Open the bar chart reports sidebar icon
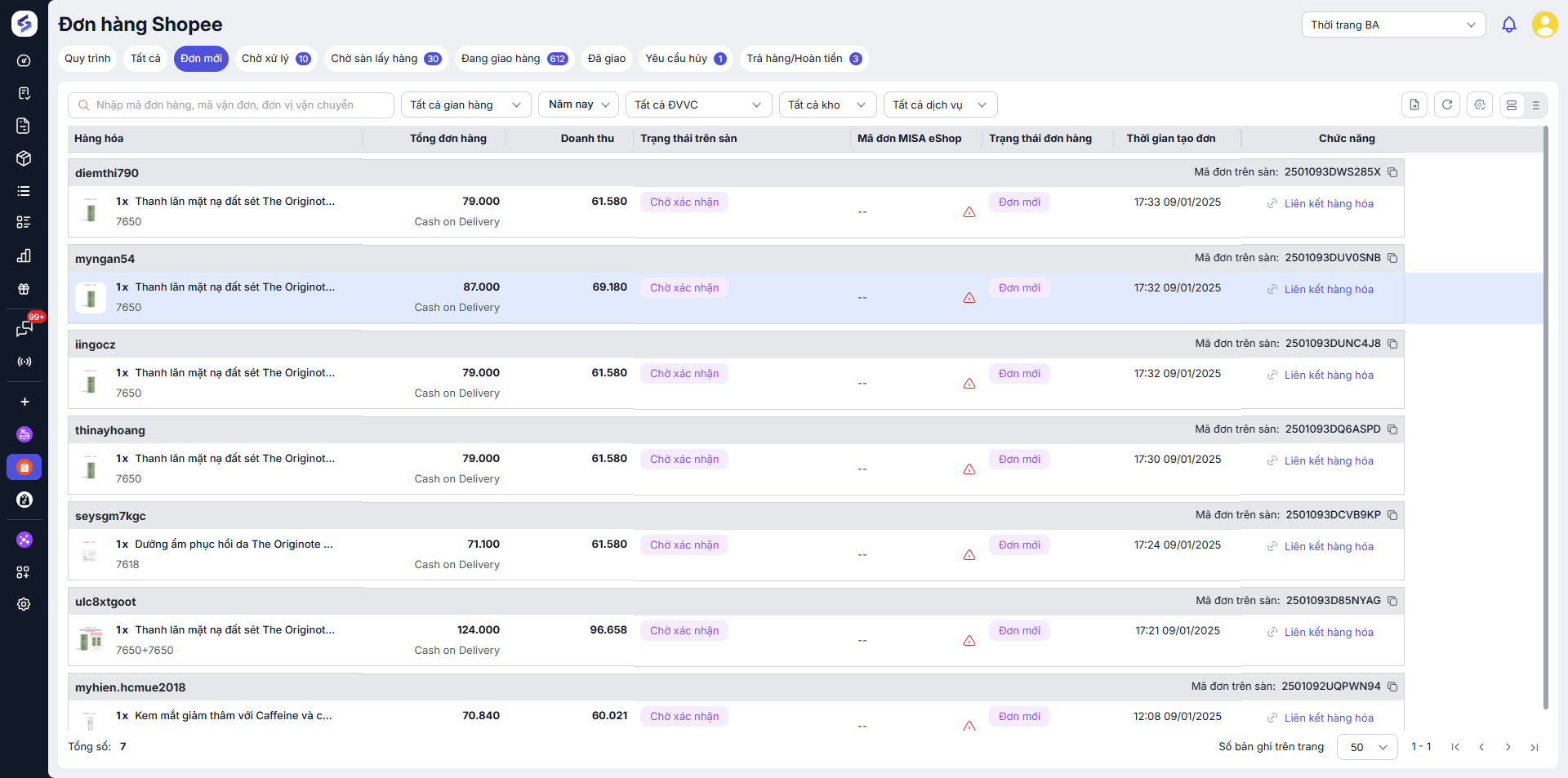The width and height of the screenshot is (1568, 778). click(24, 256)
